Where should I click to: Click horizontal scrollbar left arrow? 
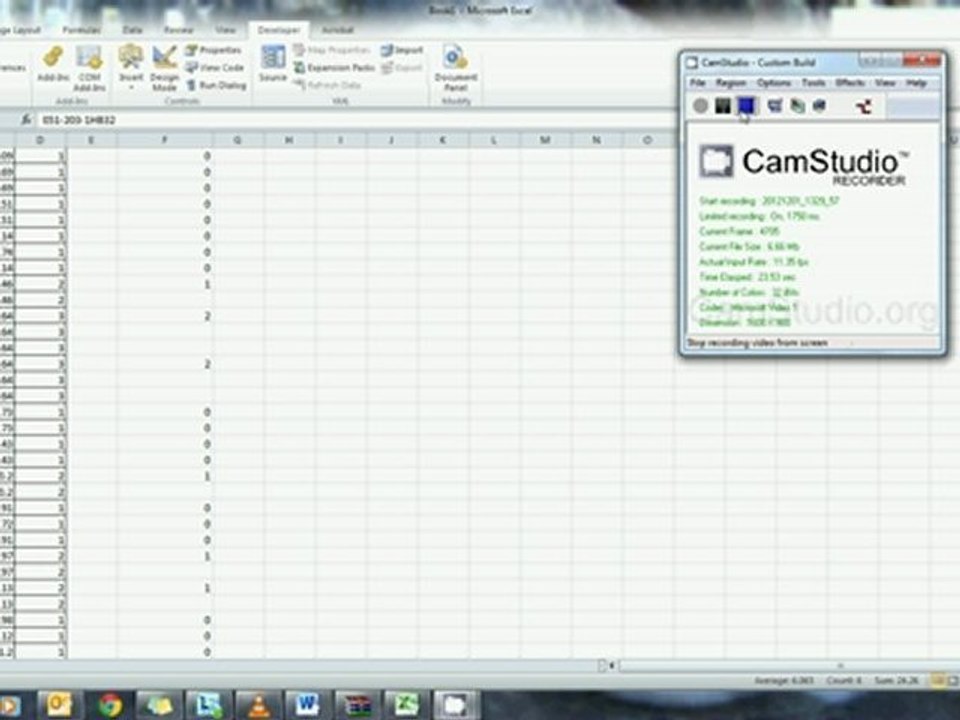(x=612, y=665)
